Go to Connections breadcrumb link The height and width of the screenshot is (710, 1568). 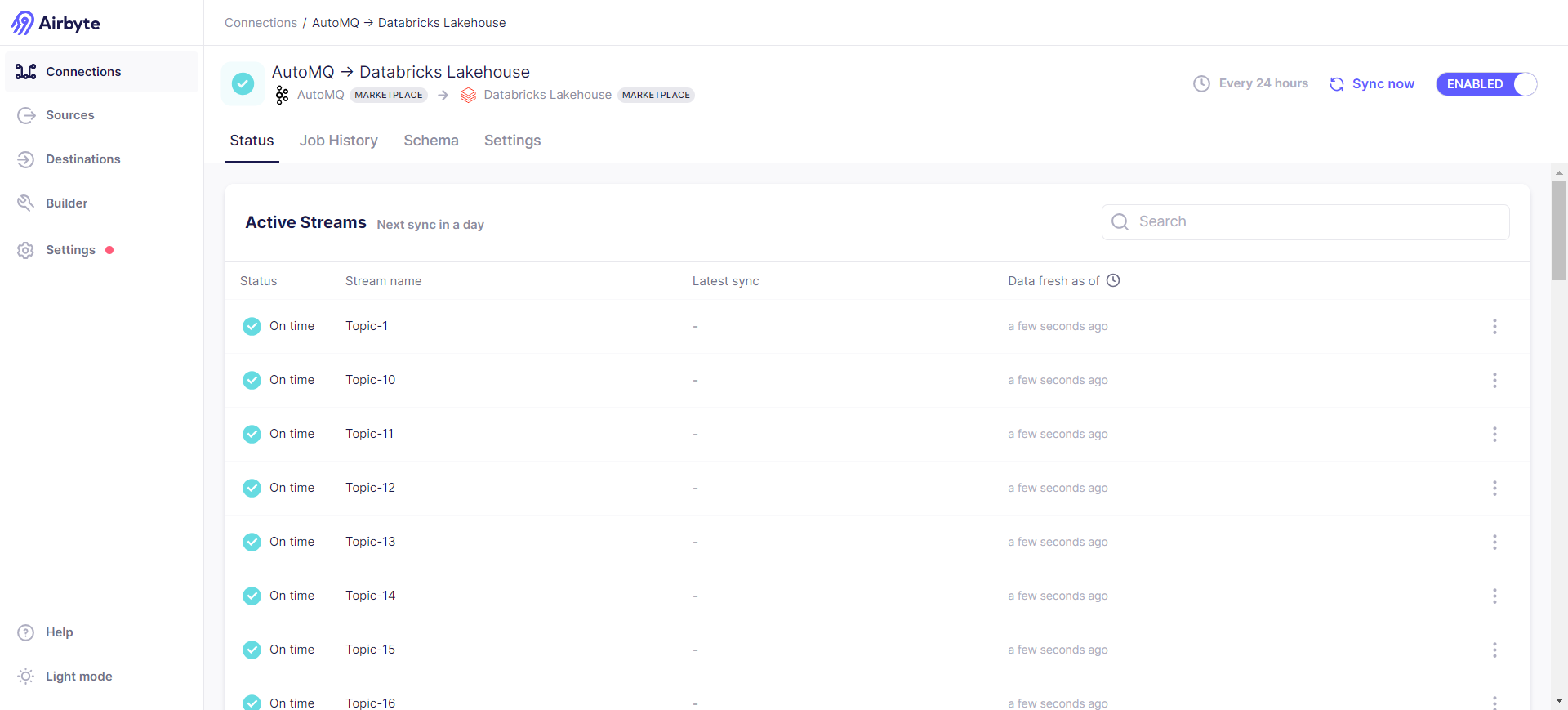tap(261, 23)
